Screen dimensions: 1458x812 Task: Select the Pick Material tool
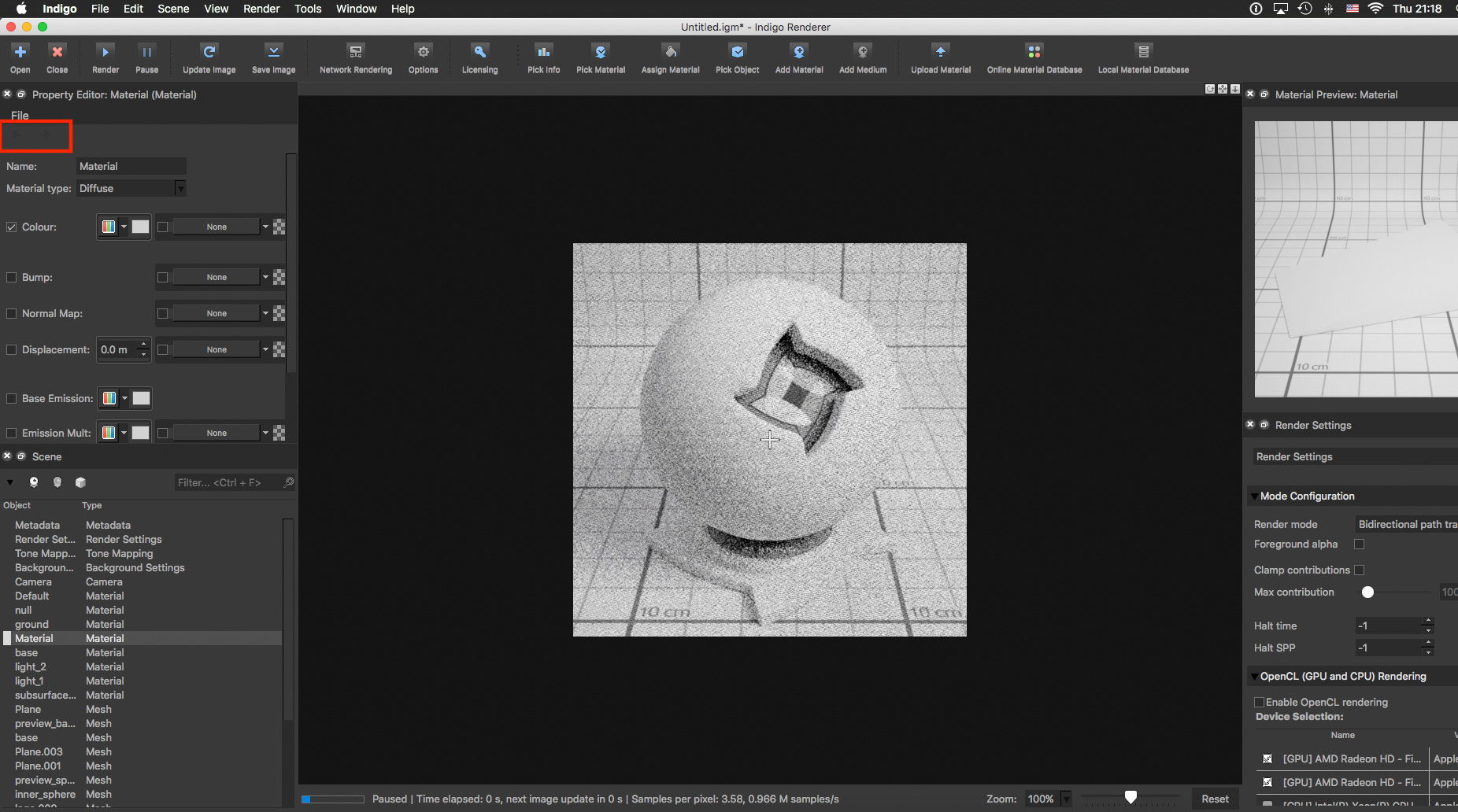[x=601, y=57]
